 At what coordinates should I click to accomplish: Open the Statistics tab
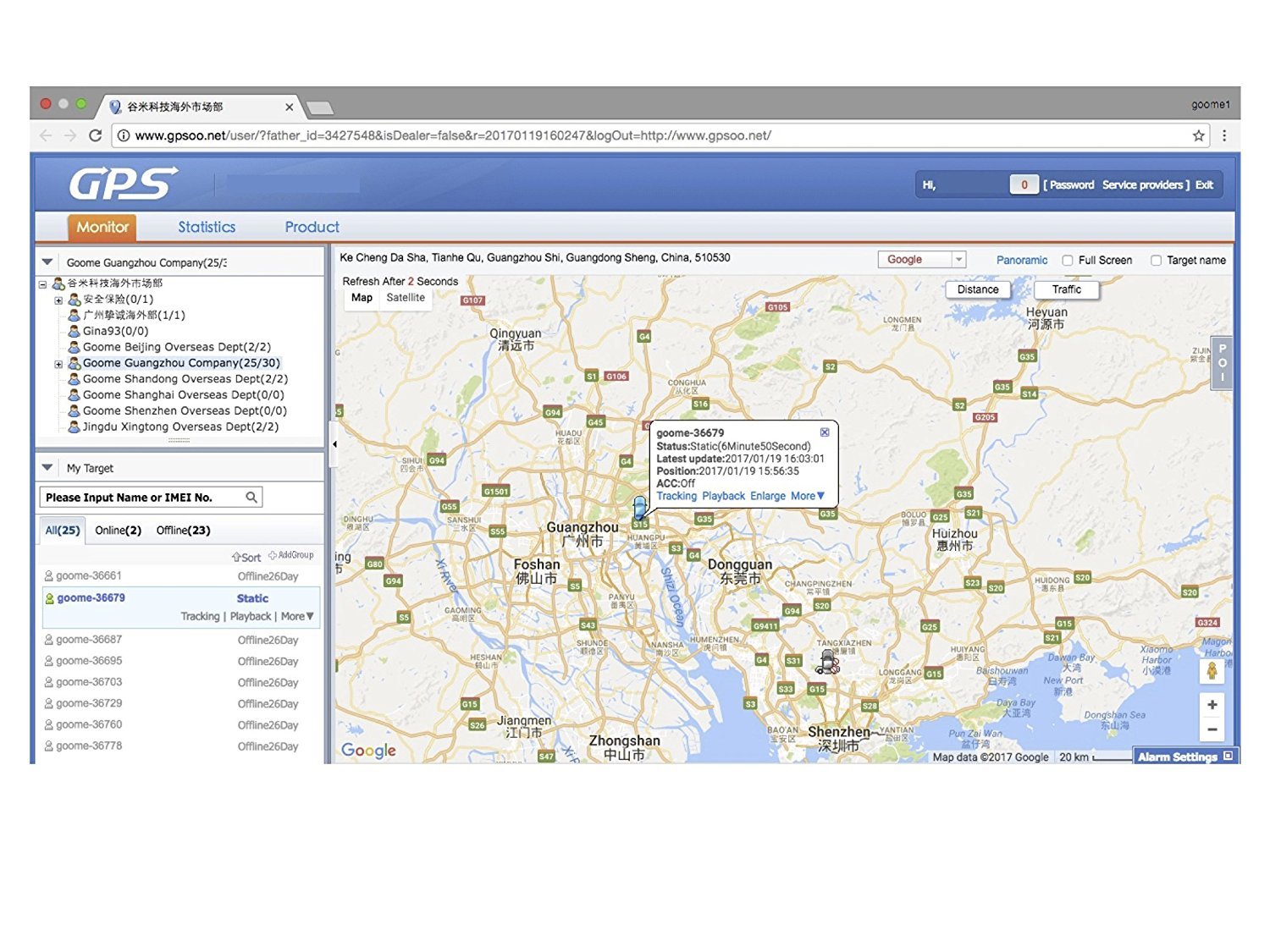(207, 227)
